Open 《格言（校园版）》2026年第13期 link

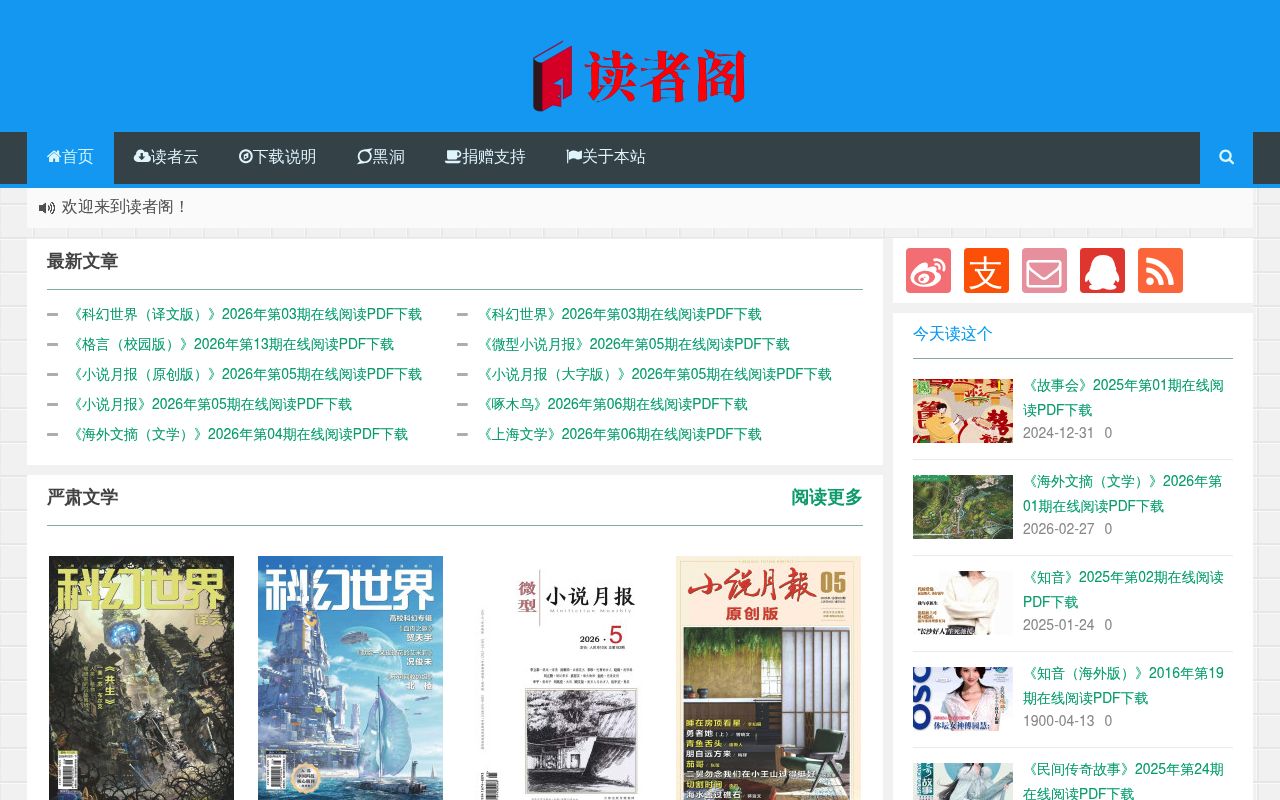[231, 344]
